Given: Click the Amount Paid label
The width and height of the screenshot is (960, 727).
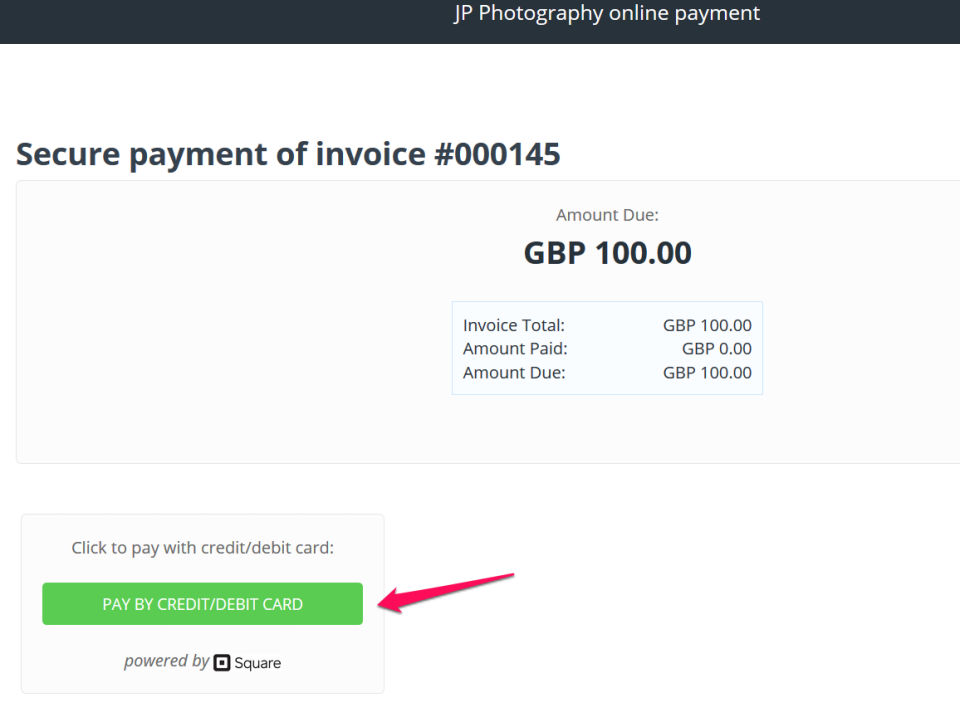Looking at the screenshot, I should click(x=515, y=349).
